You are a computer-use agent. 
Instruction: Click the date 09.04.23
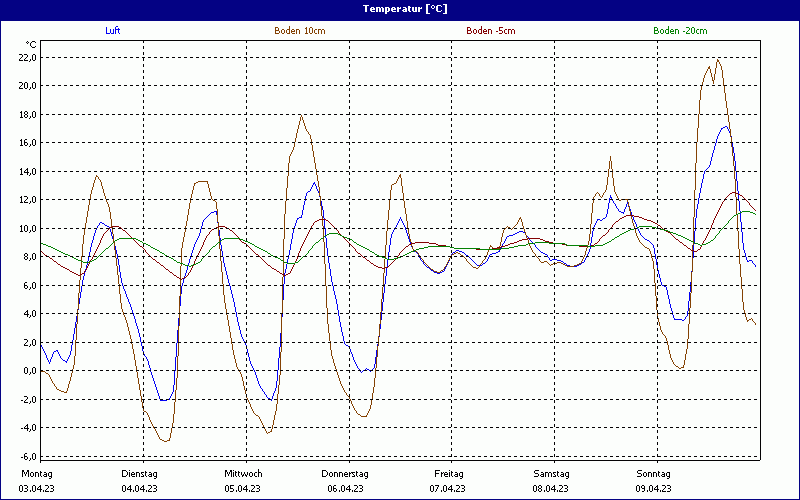tap(654, 489)
